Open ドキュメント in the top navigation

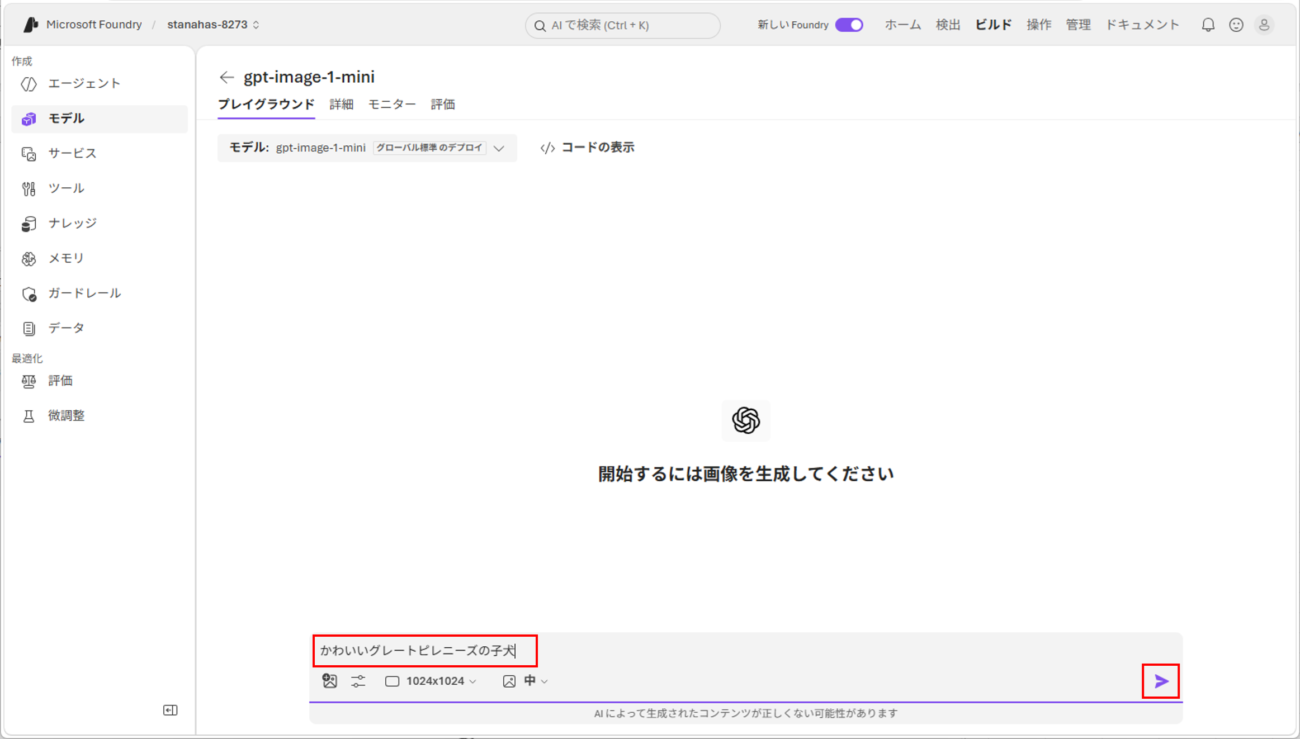pos(1142,25)
